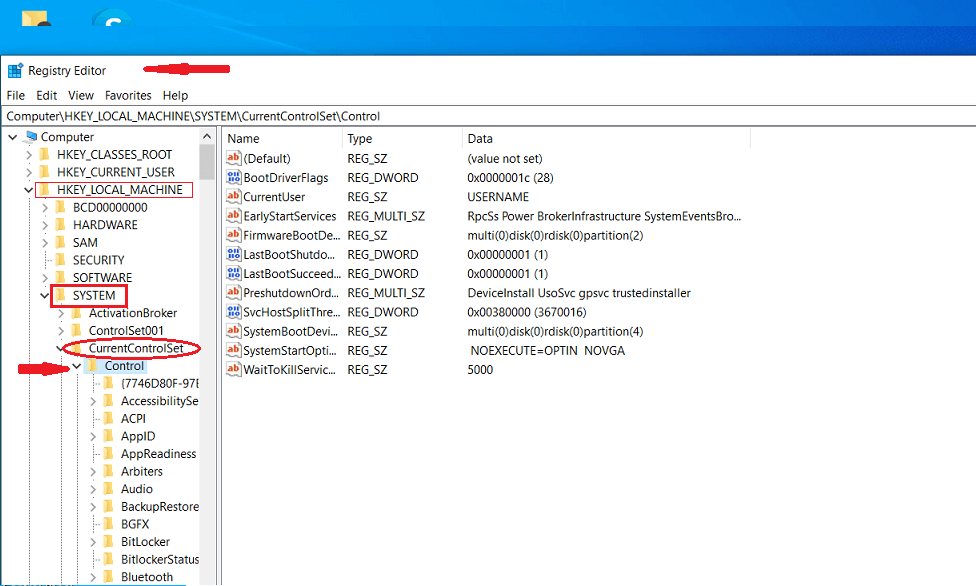
Task: Collapse the Control key chevron
Action: tap(77, 366)
